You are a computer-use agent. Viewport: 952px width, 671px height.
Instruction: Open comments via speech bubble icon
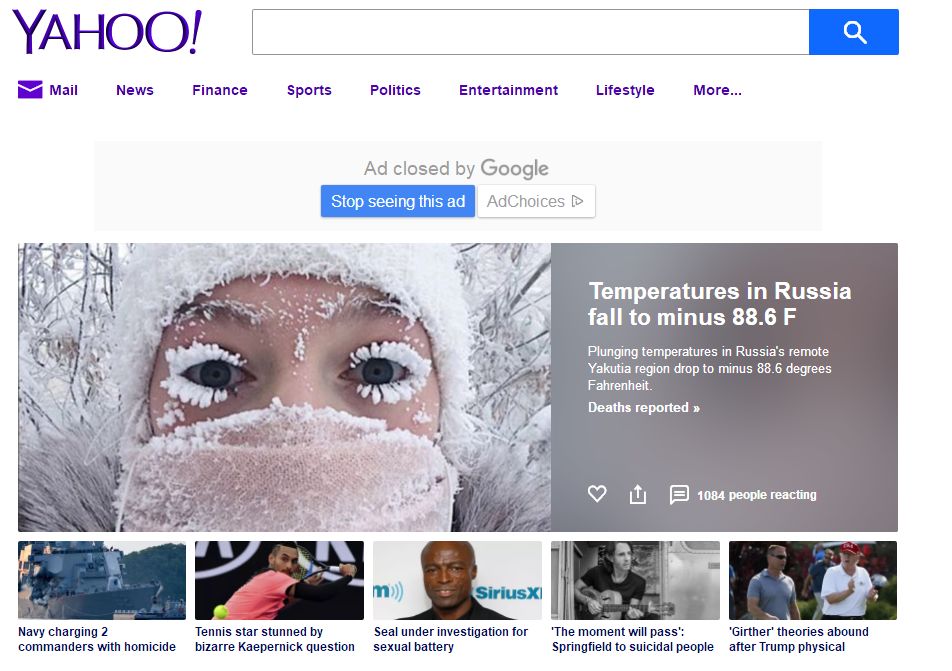coord(679,494)
